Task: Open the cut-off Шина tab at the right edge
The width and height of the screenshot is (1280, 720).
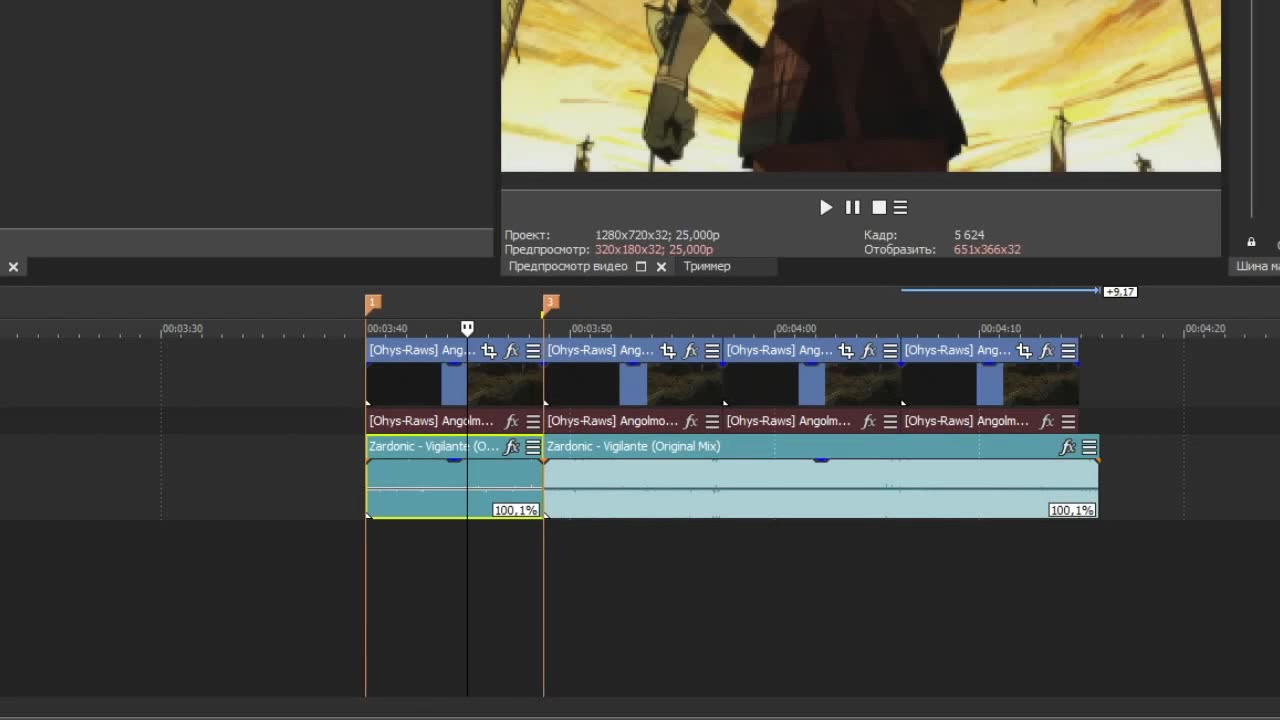Action: [x=1257, y=266]
